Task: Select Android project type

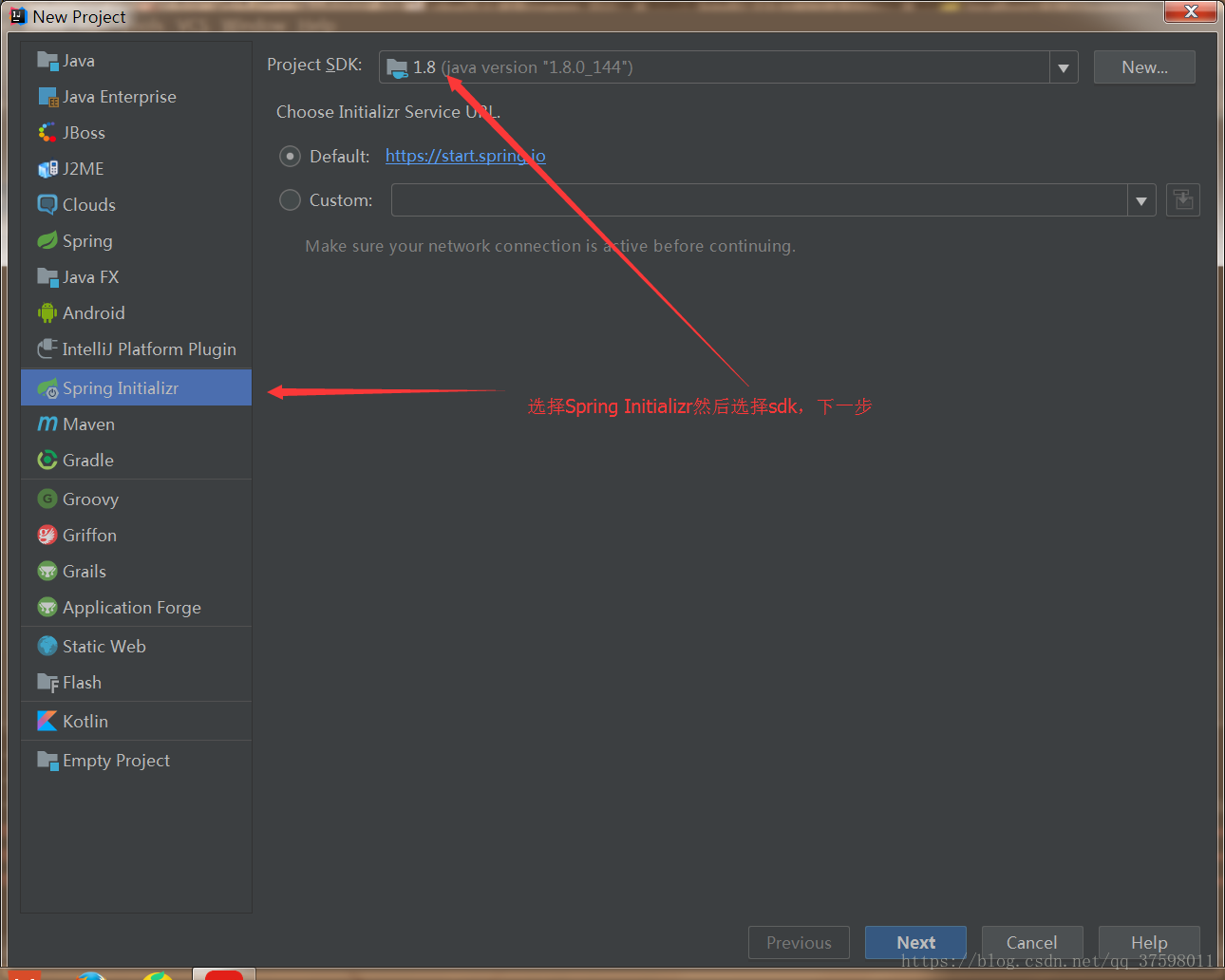Action: click(x=136, y=313)
